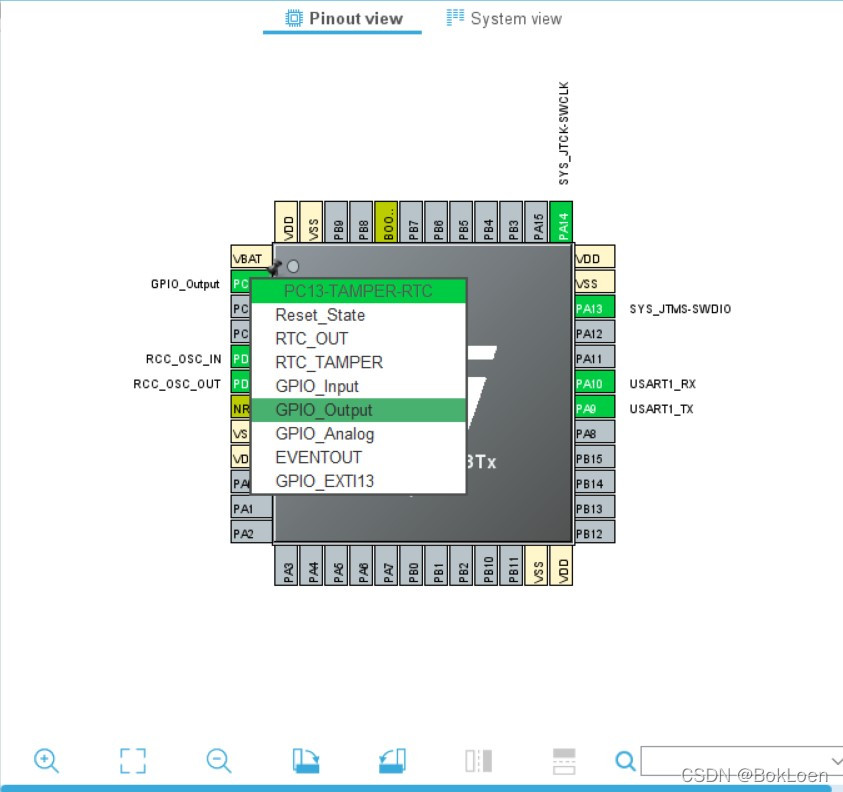843x792 pixels.
Task: Click the PA3 pin on bottom
Action: pyautogui.click(x=287, y=566)
